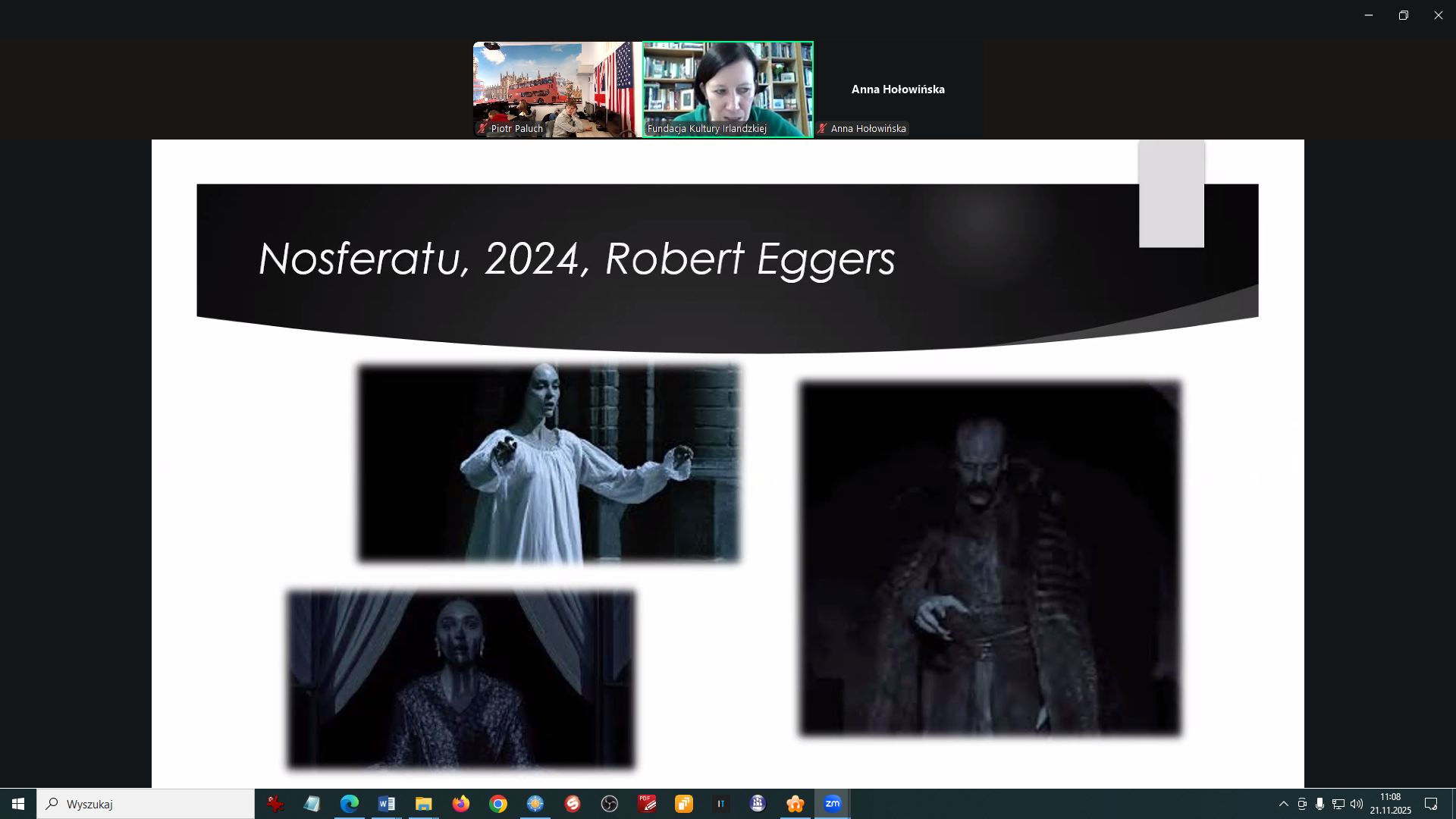The width and height of the screenshot is (1456, 819).
Task: Open the notification center
Action: (x=1431, y=804)
